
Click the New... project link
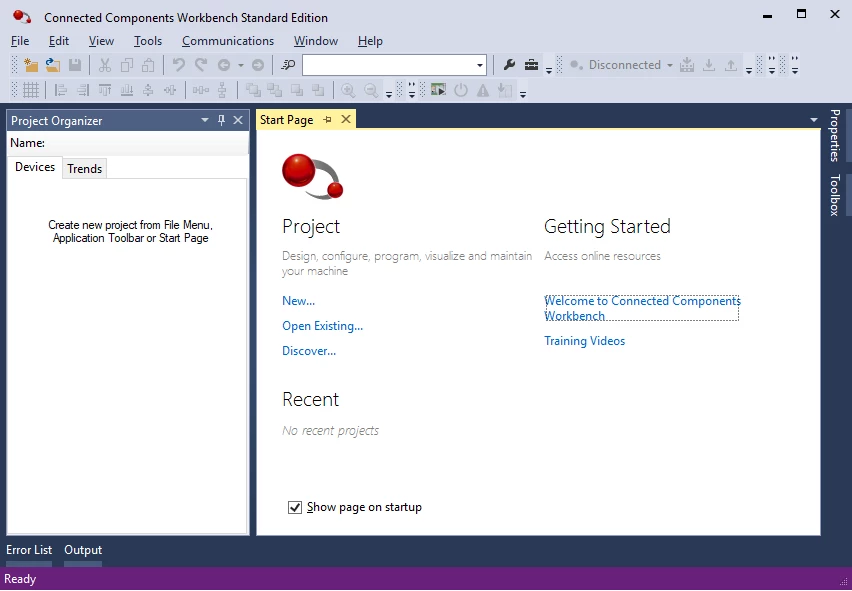point(298,301)
